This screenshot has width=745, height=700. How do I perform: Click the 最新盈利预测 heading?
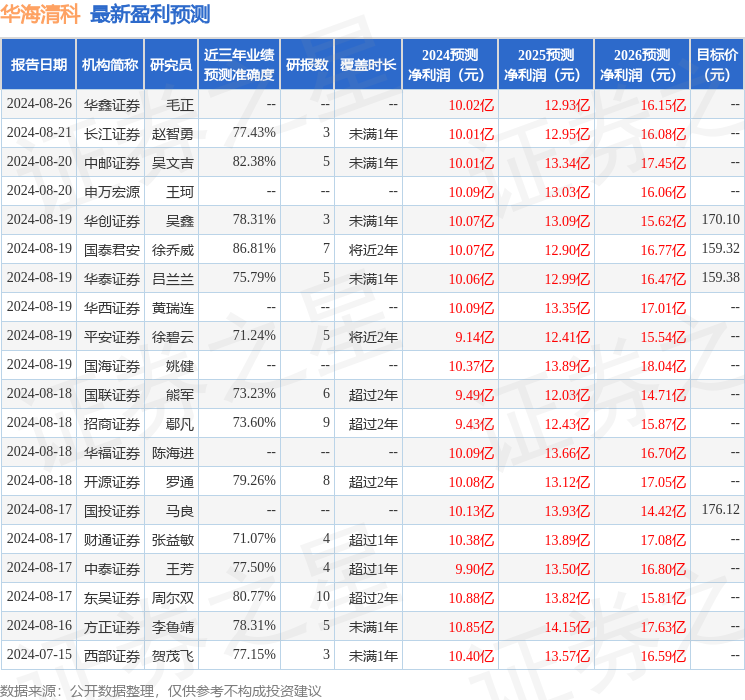150,15
